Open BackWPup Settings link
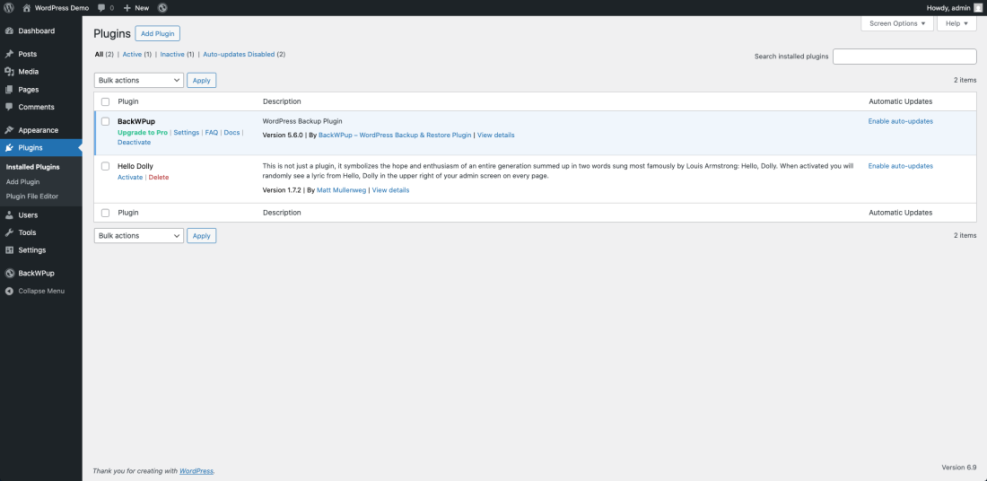Viewport: 987px width, 481px height. click(186, 133)
